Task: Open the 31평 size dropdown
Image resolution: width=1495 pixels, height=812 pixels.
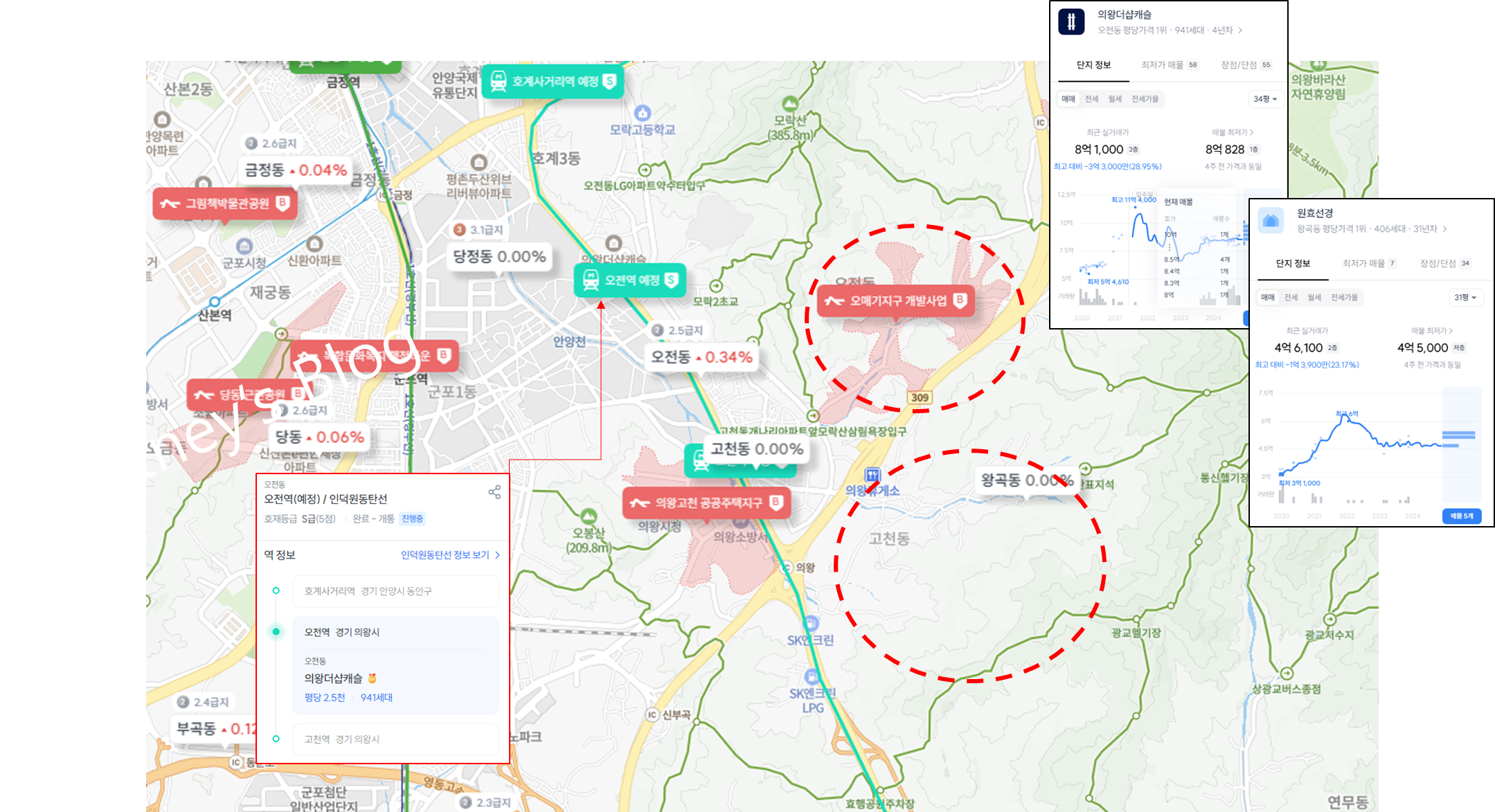Action: coord(1465,298)
